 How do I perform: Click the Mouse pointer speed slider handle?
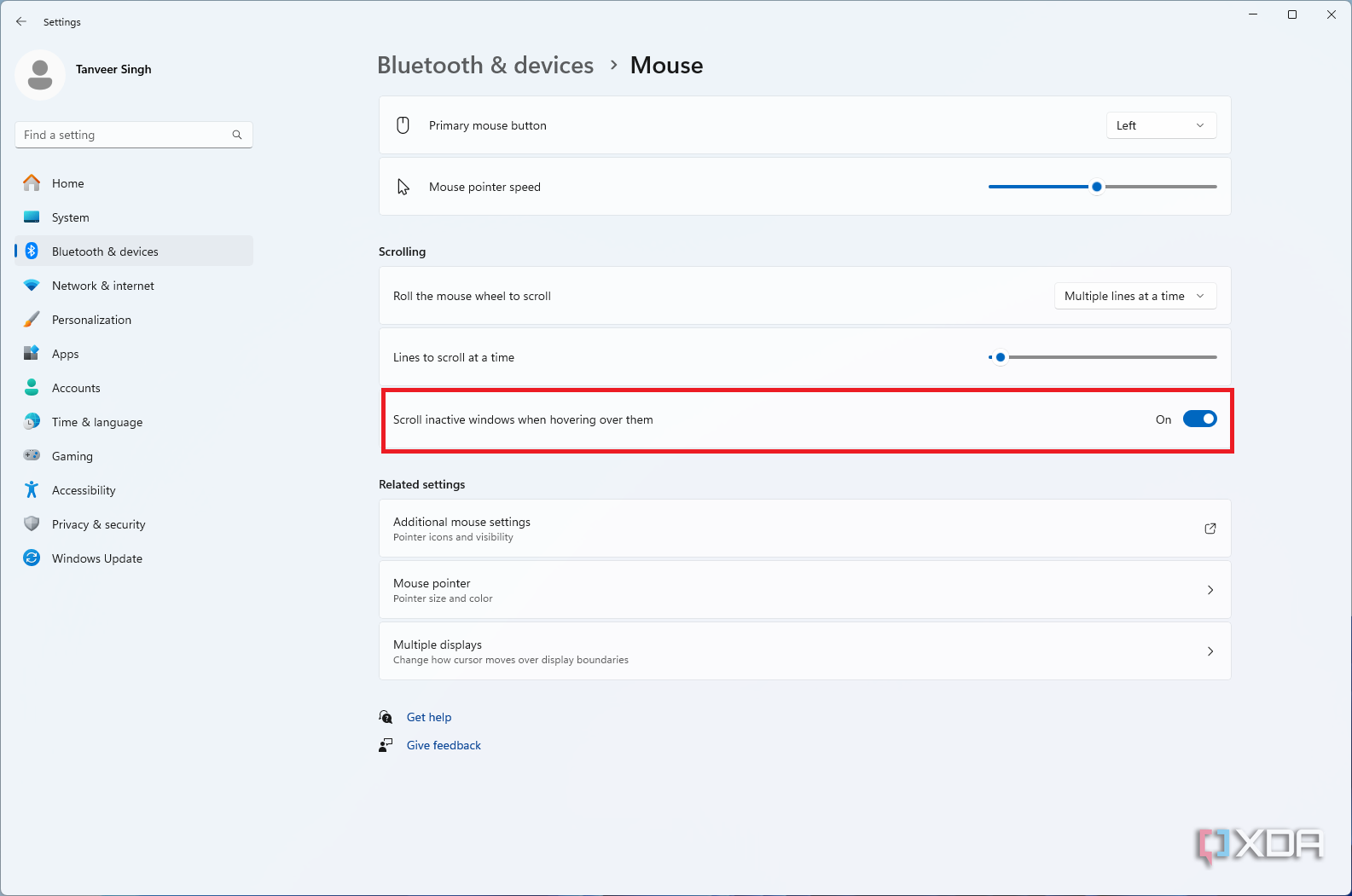[x=1097, y=187]
